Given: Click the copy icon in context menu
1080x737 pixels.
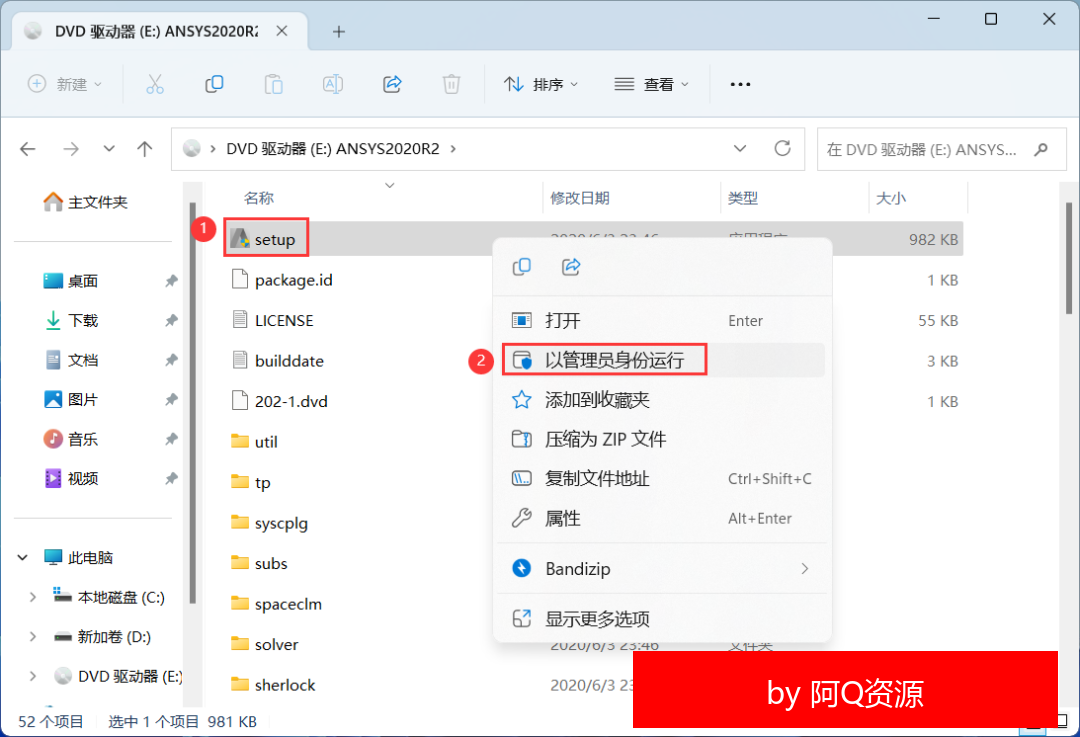Looking at the screenshot, I should click(x=521, y=267).
